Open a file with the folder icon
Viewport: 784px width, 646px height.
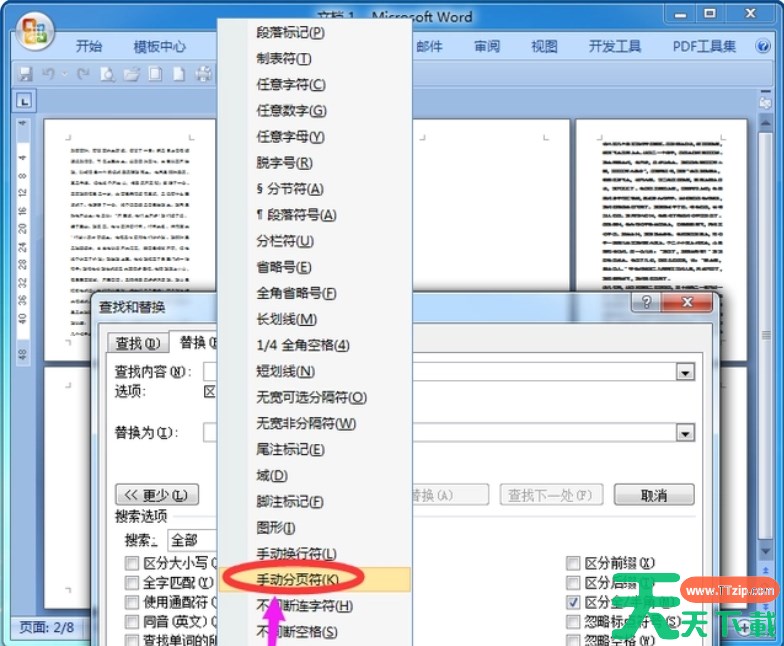click(x=132, y=74)
